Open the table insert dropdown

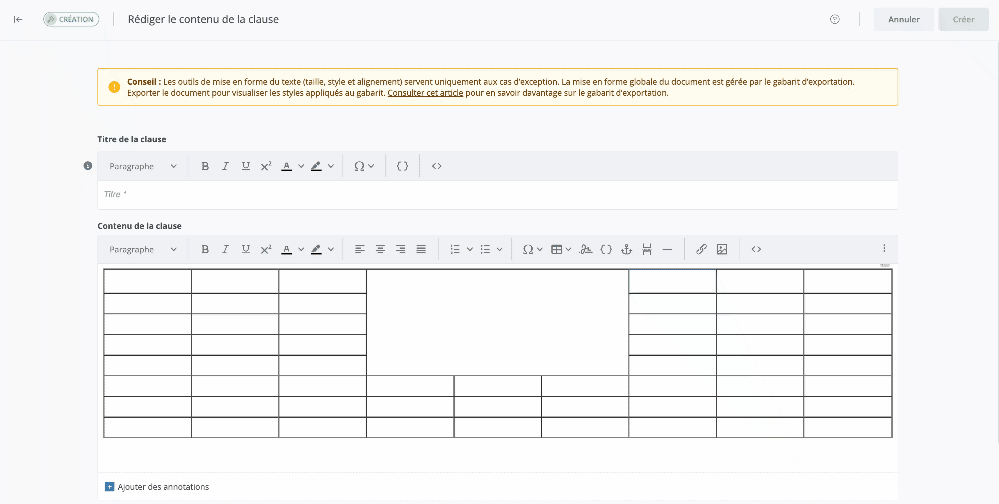(561, 249)
